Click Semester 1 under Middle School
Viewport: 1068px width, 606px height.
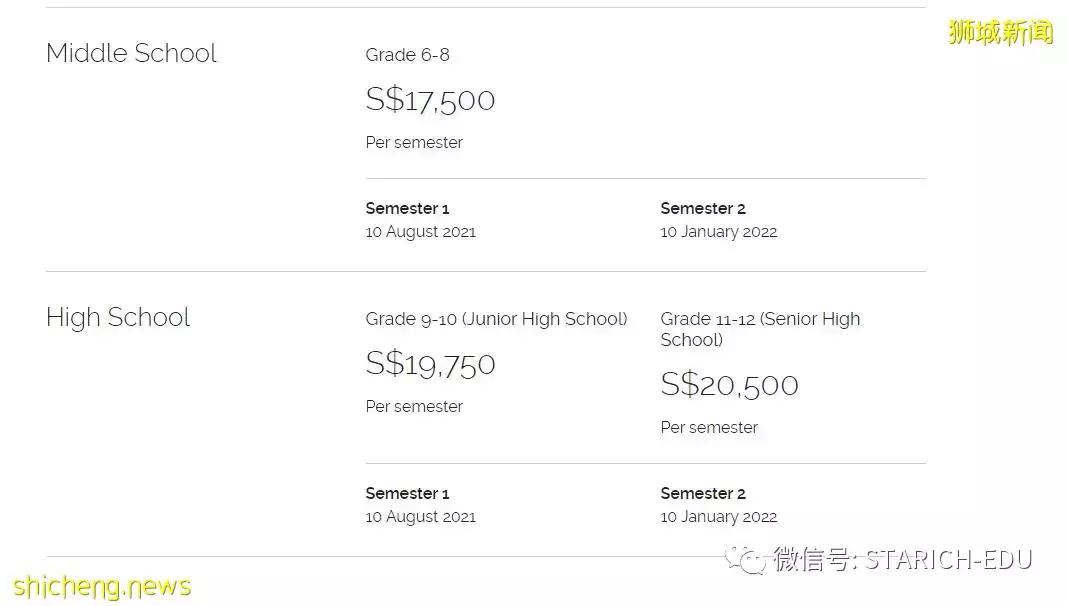[407, 209]
